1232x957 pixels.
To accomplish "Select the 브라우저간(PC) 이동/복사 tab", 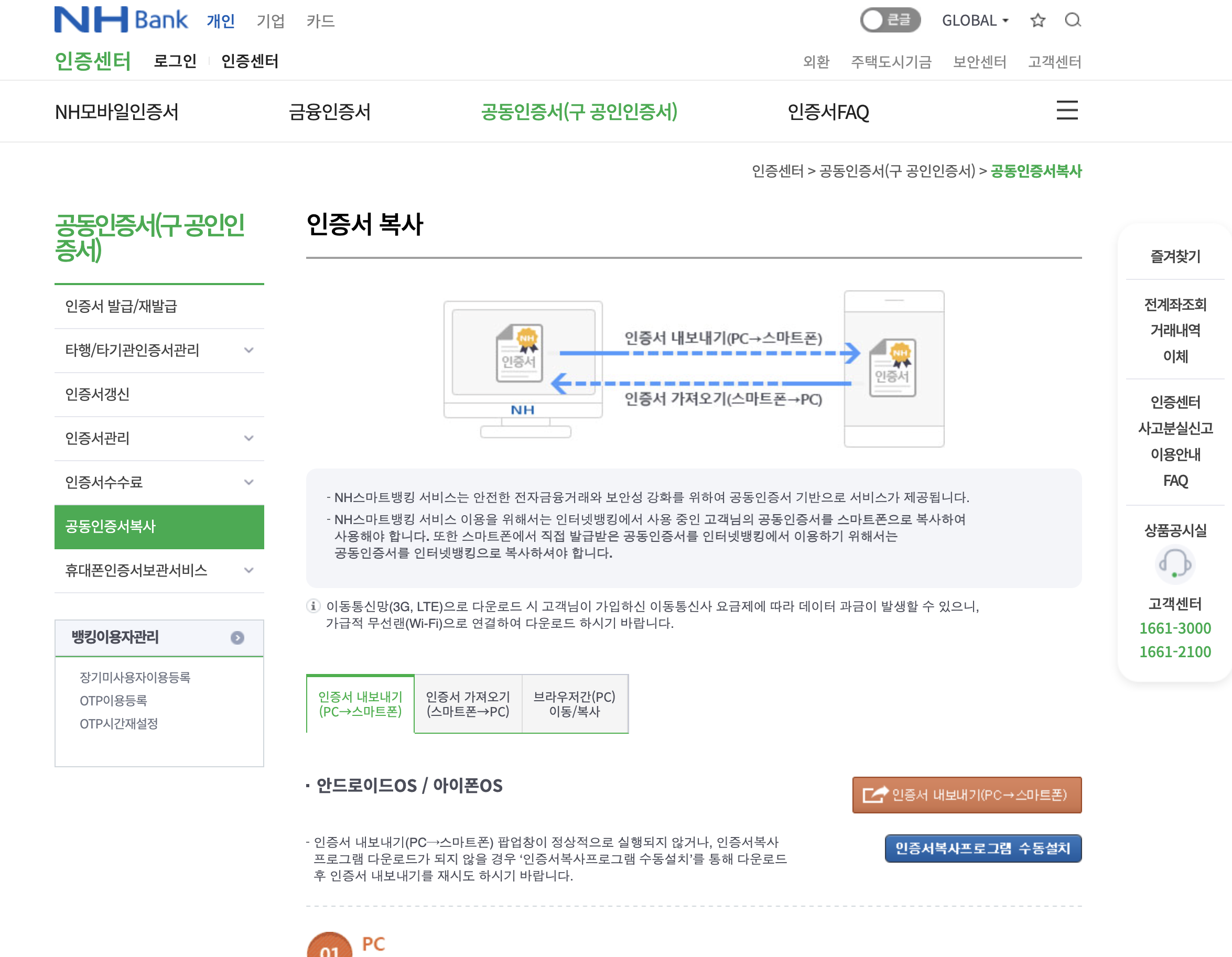I will tap(575, 703).
